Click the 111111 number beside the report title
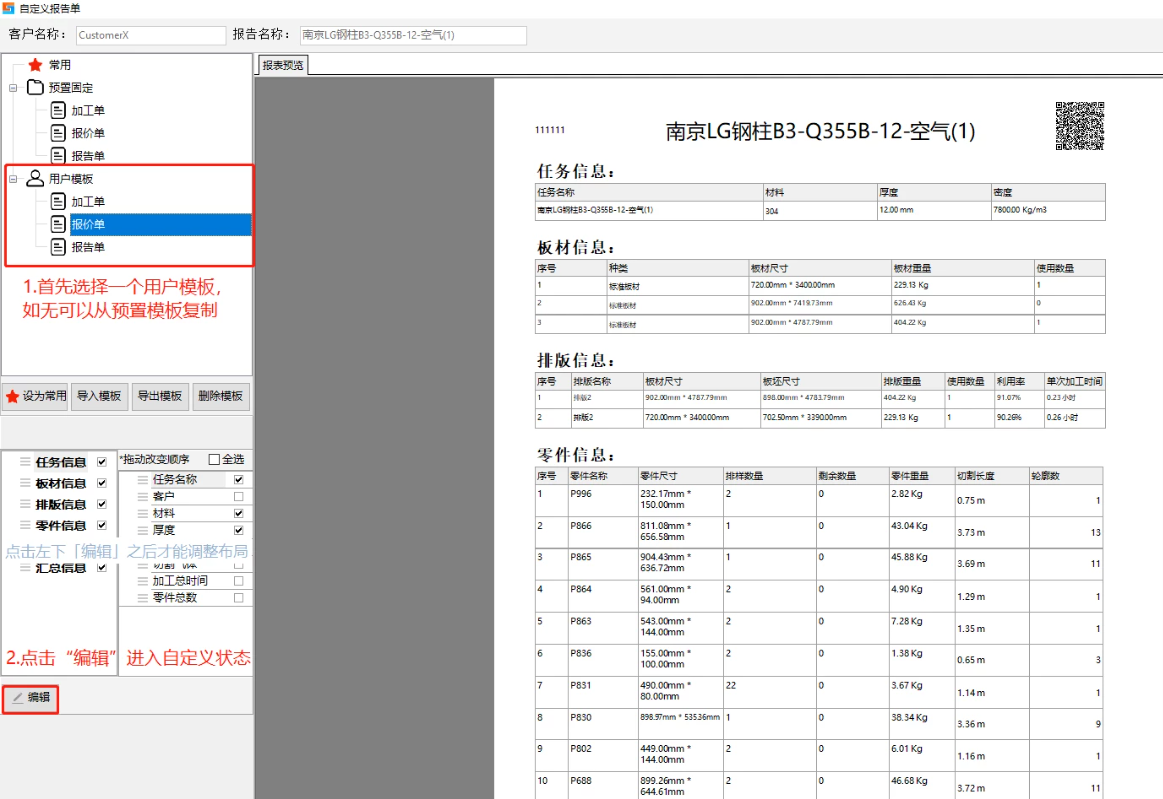 click(x=550, y=130)
